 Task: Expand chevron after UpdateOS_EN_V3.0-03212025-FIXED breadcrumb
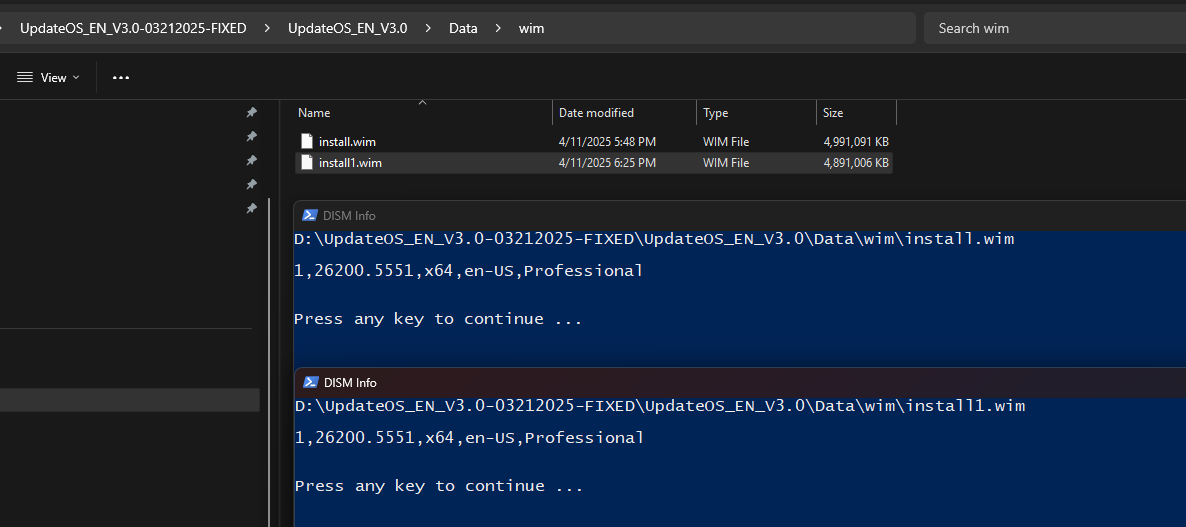(267, 28)
